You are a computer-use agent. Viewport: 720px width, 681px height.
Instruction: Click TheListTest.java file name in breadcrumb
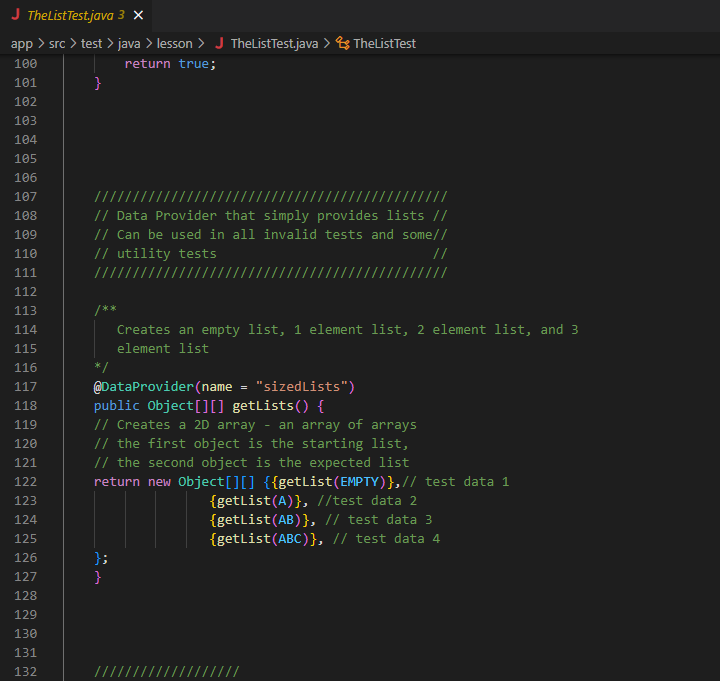click(274, 43)
